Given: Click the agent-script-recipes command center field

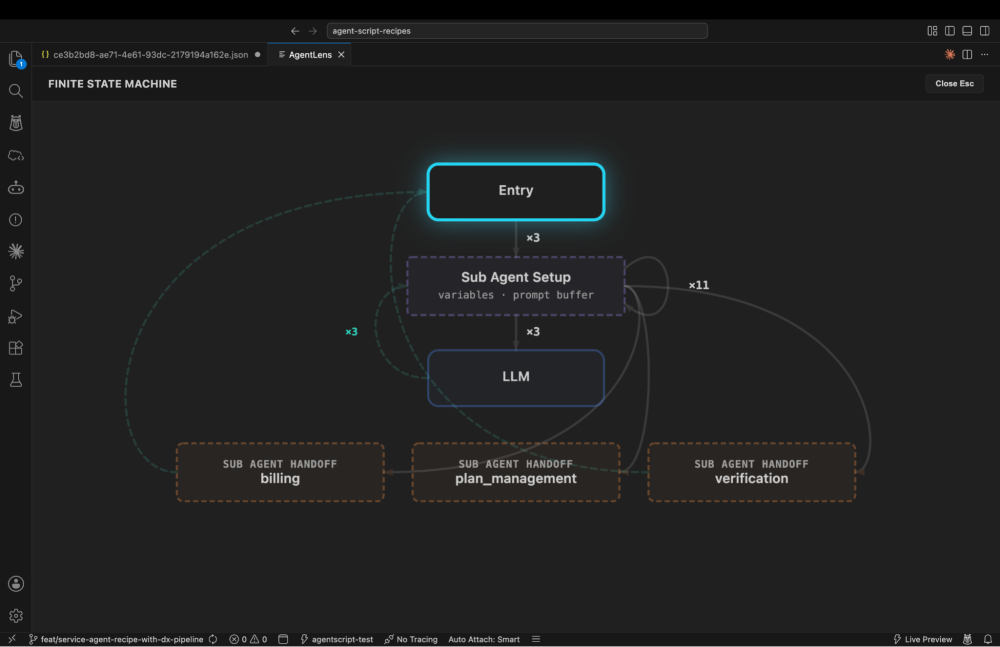Looking at the screenshot, I should tap(517, 31).
